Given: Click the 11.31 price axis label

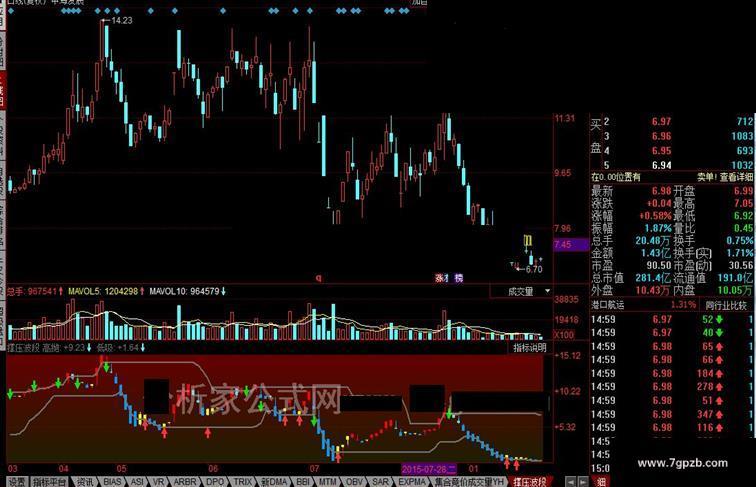Looking at the screenshot, I should 565,119.
